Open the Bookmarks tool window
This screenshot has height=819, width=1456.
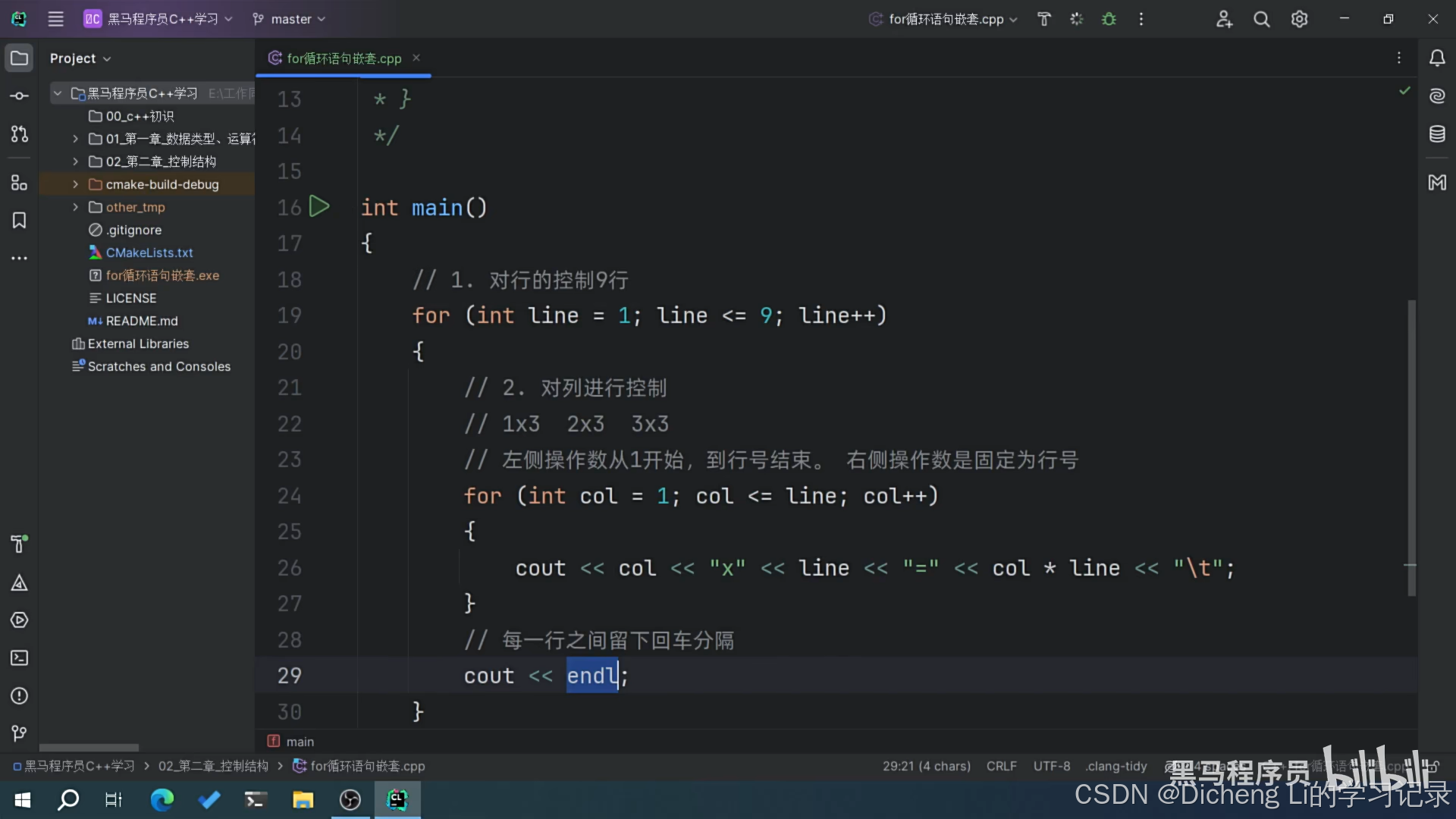[19, 220]
